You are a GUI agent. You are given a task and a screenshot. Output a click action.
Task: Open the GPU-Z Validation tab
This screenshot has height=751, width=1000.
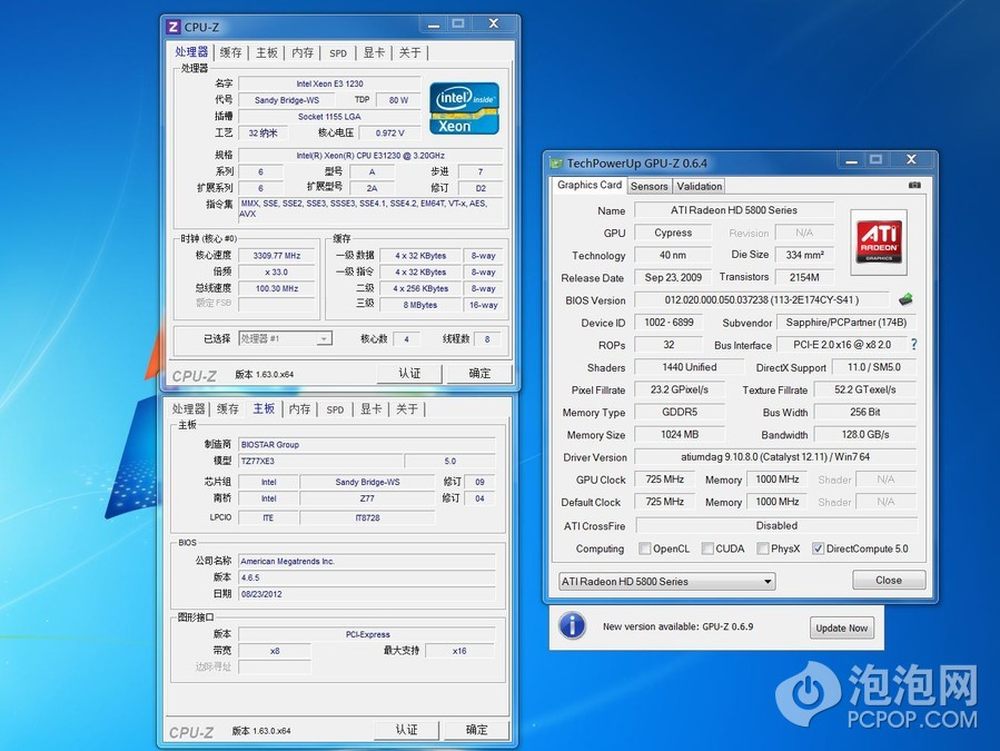[699, 186]
